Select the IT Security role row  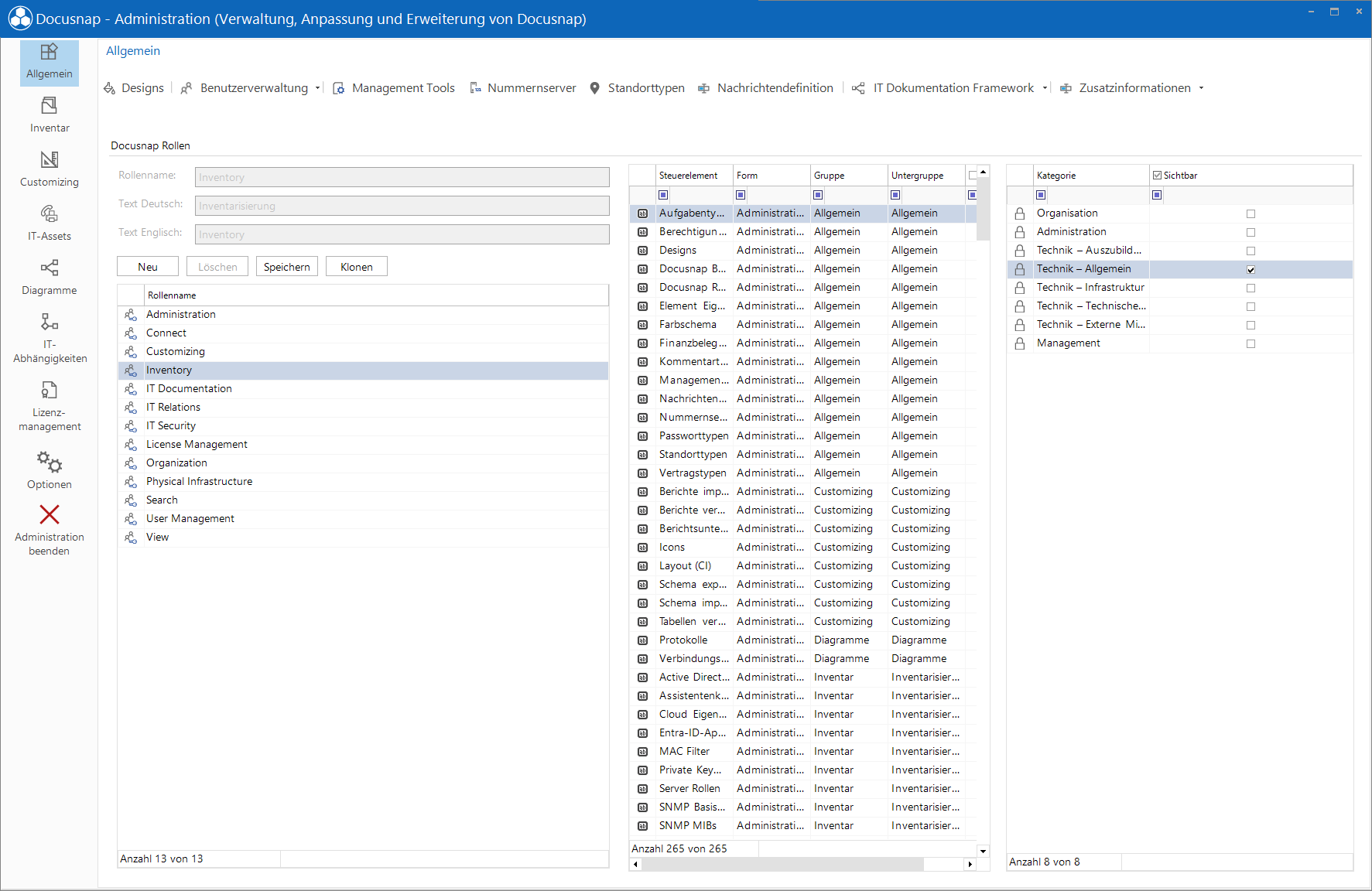tap(363, 426)
